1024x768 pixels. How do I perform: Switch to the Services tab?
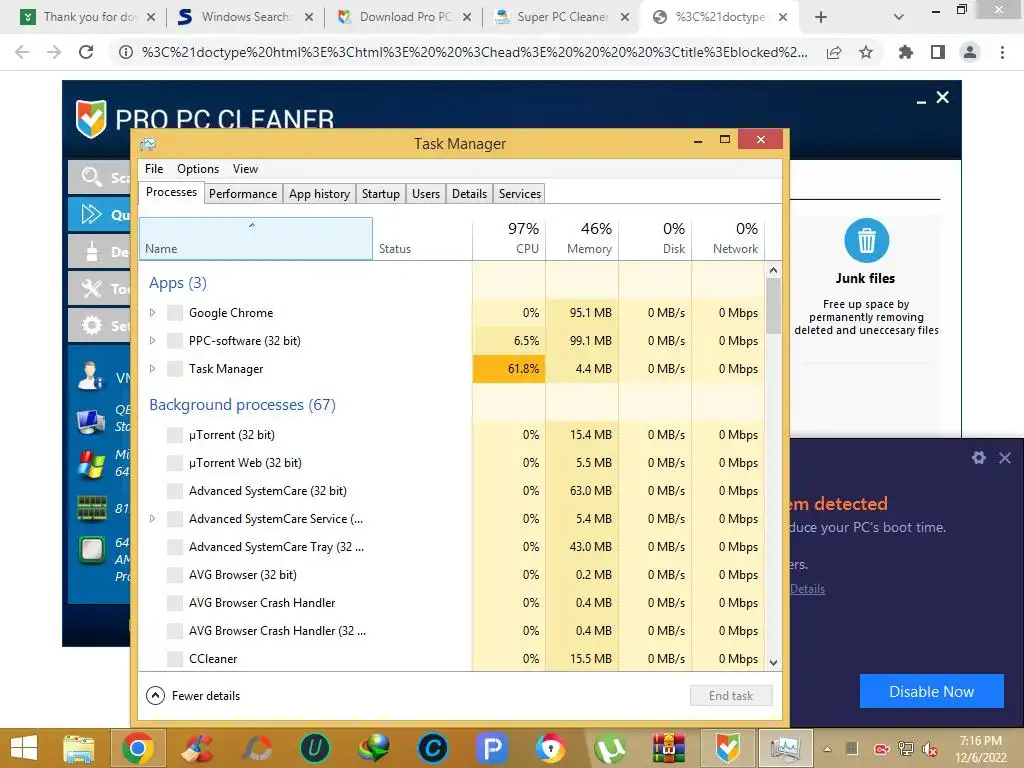click(520, 194)
